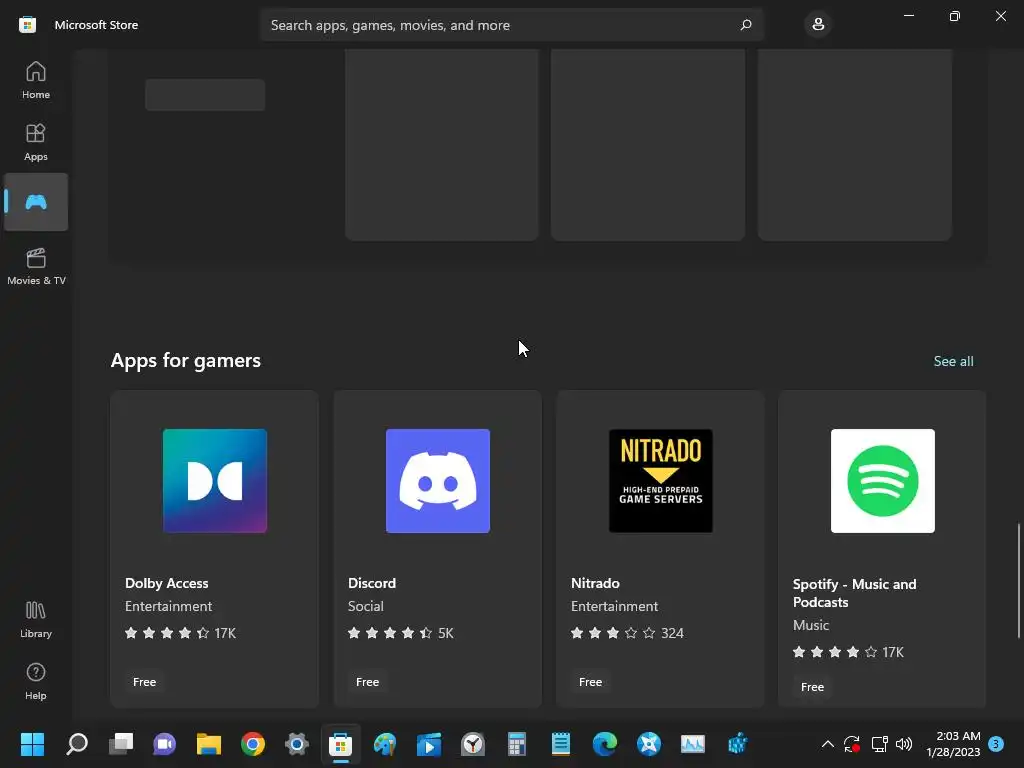The image size is (1024, 768).
Task: Open the Nitrado title text
Action: [x=595, y=583]
